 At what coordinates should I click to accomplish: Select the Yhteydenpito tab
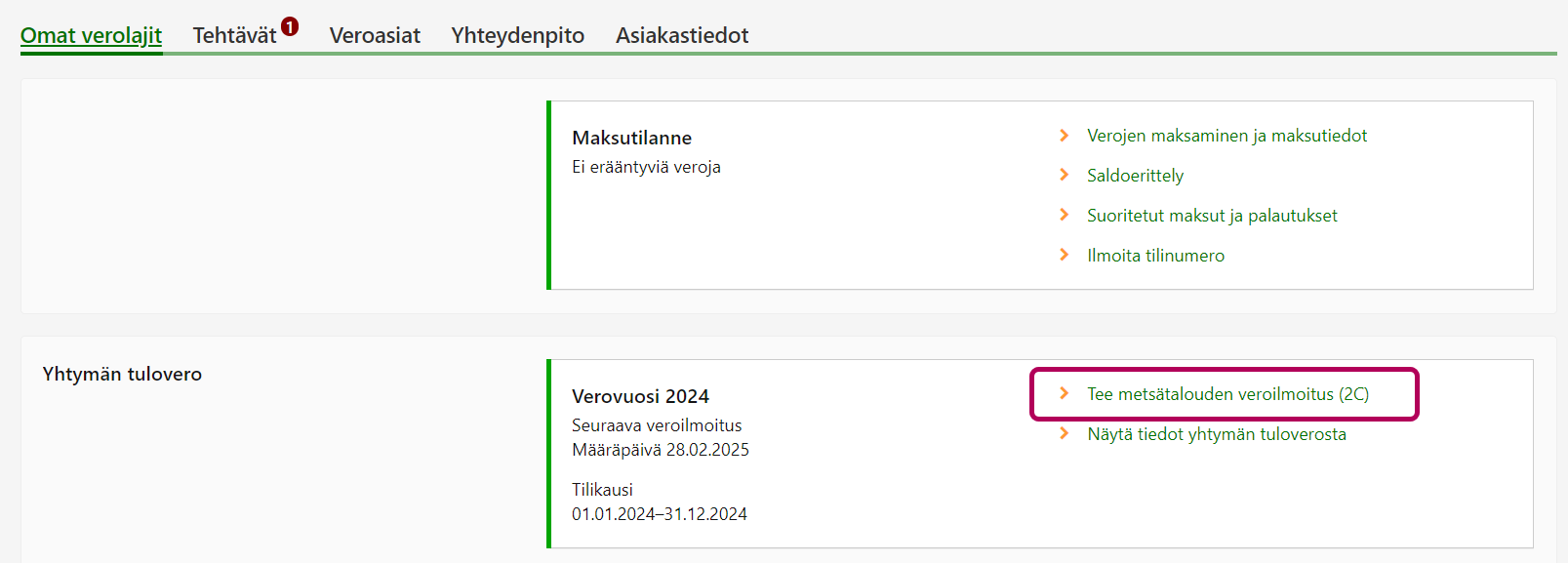pos(517,36)
